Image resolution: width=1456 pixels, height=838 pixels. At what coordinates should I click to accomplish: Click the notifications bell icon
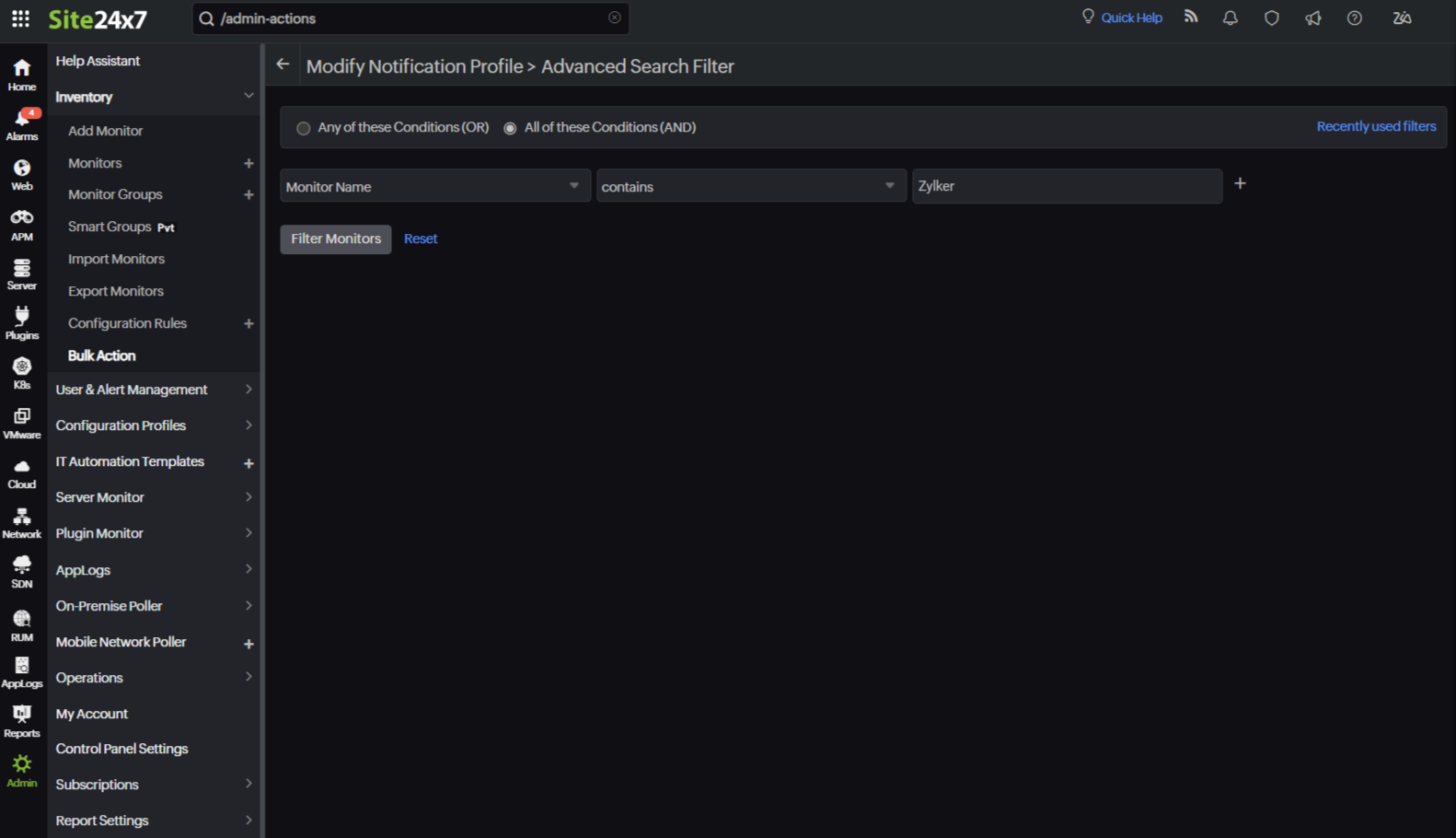point(1230,17)
